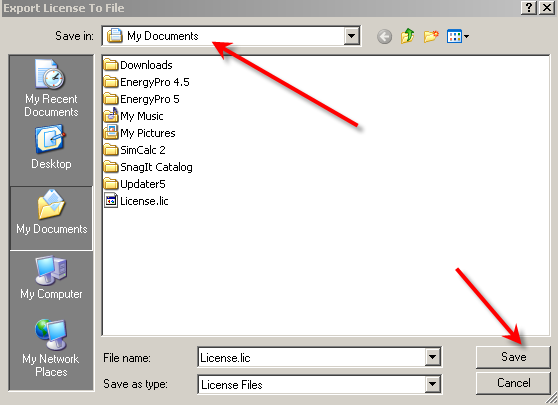Screen dimensions: 558x405
Task: Create a new folder
Action: 431,36
